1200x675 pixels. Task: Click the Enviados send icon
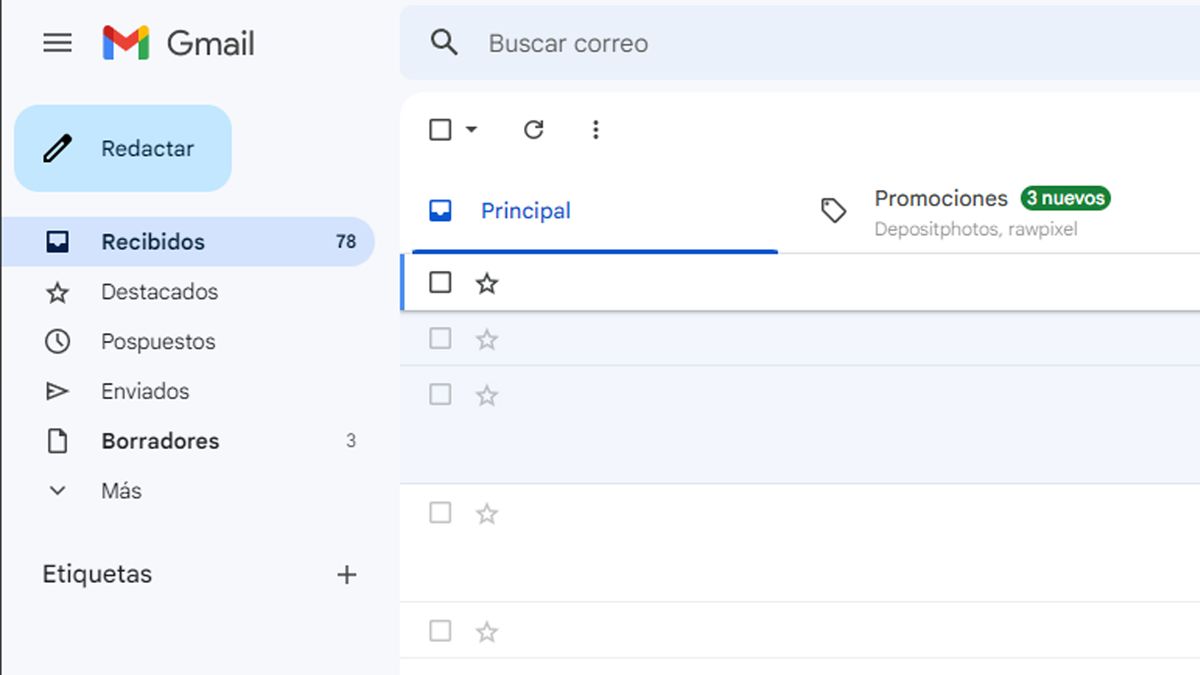click(x=57, y=391)
